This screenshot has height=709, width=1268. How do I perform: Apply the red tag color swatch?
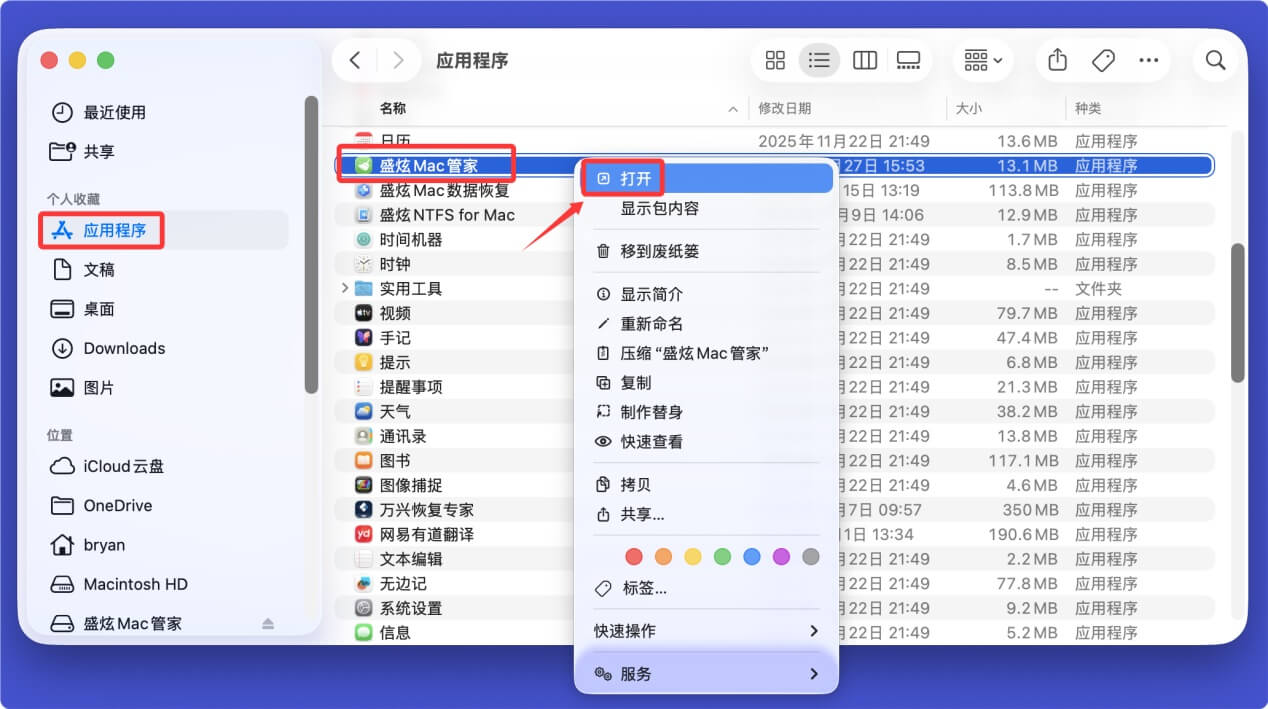(x=634, y=555)
